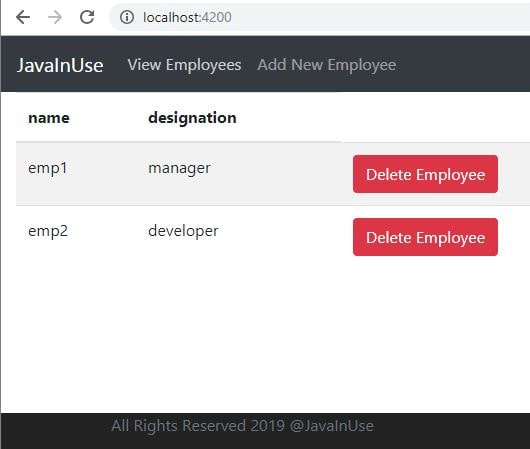530x449 pixels.
Task: Open site information icon in address bar
Action: (x=127, y=17)
